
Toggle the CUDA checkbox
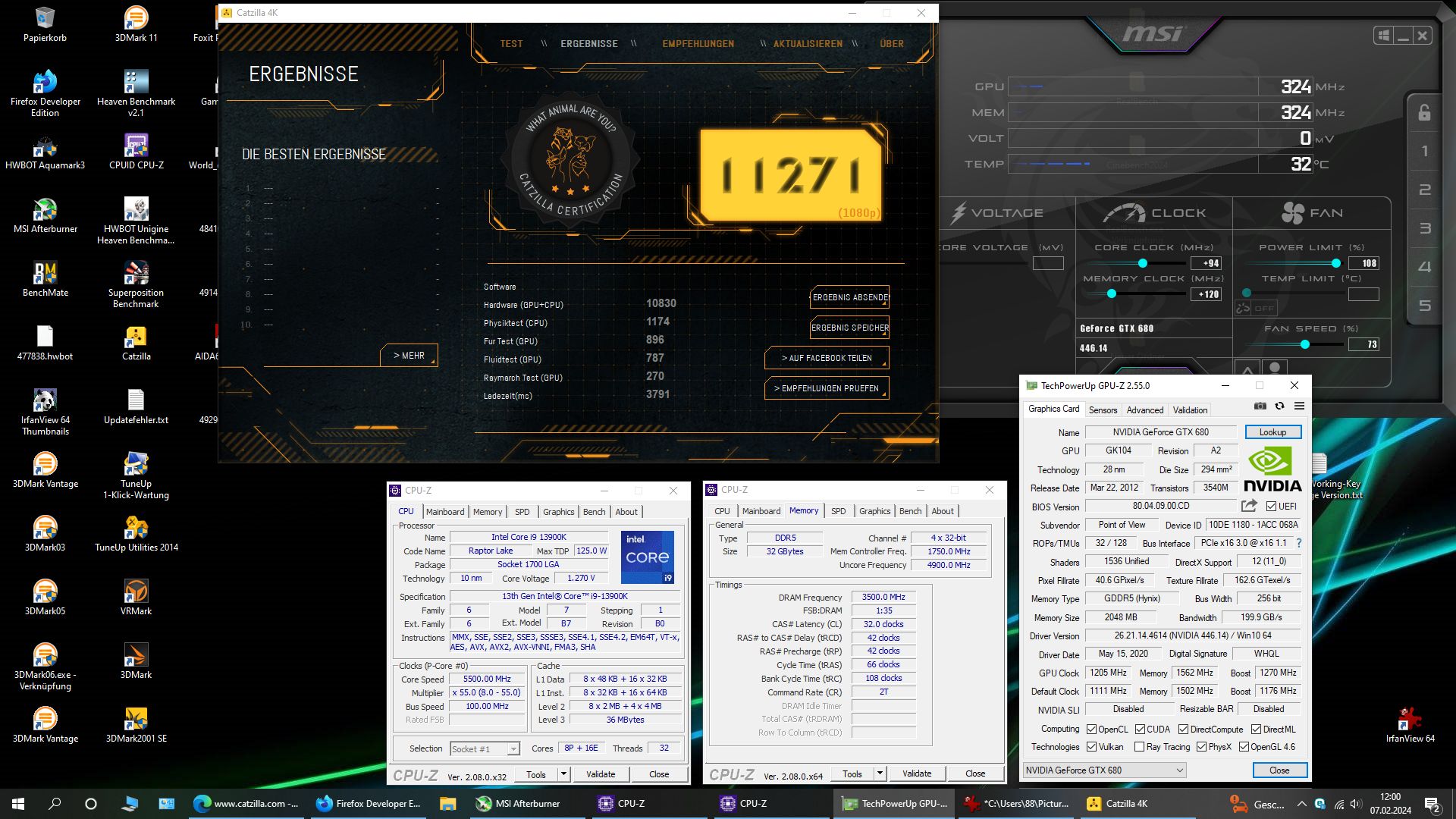click(x=1140, y=730)
